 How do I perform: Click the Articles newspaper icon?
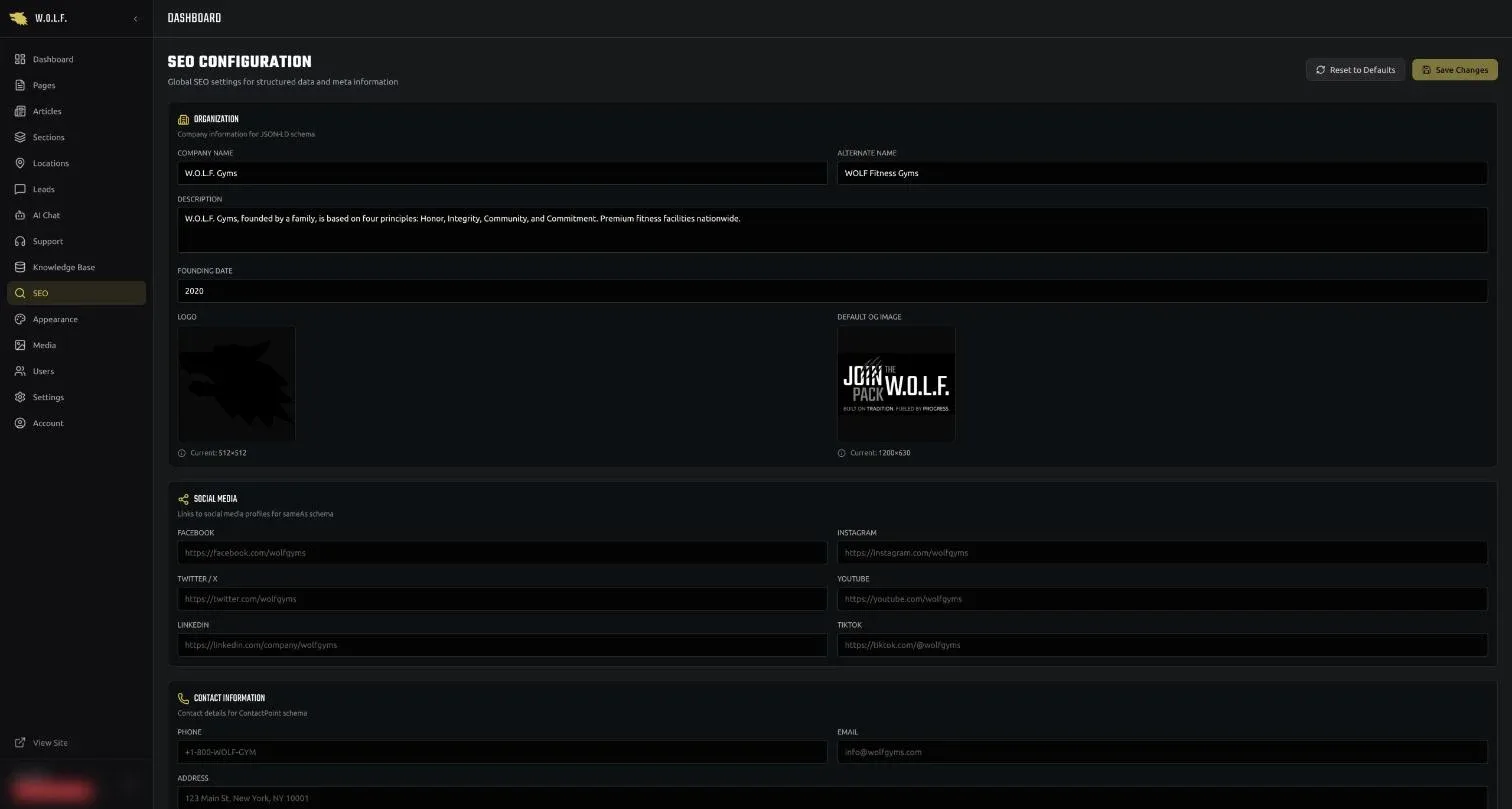click(20, 111)
